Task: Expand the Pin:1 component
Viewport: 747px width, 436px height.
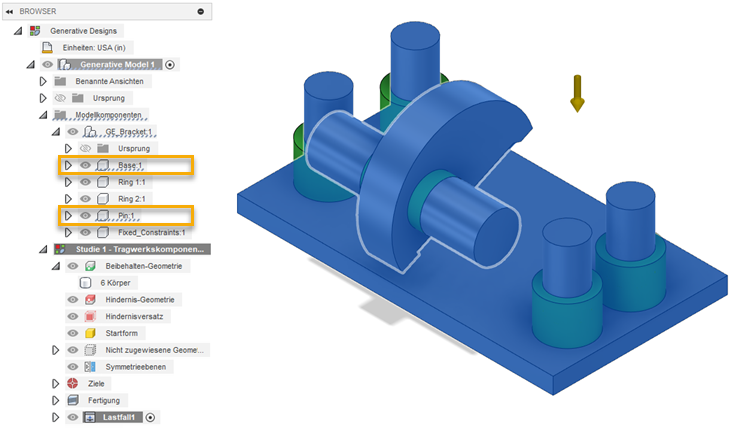Action: point(68,216)
